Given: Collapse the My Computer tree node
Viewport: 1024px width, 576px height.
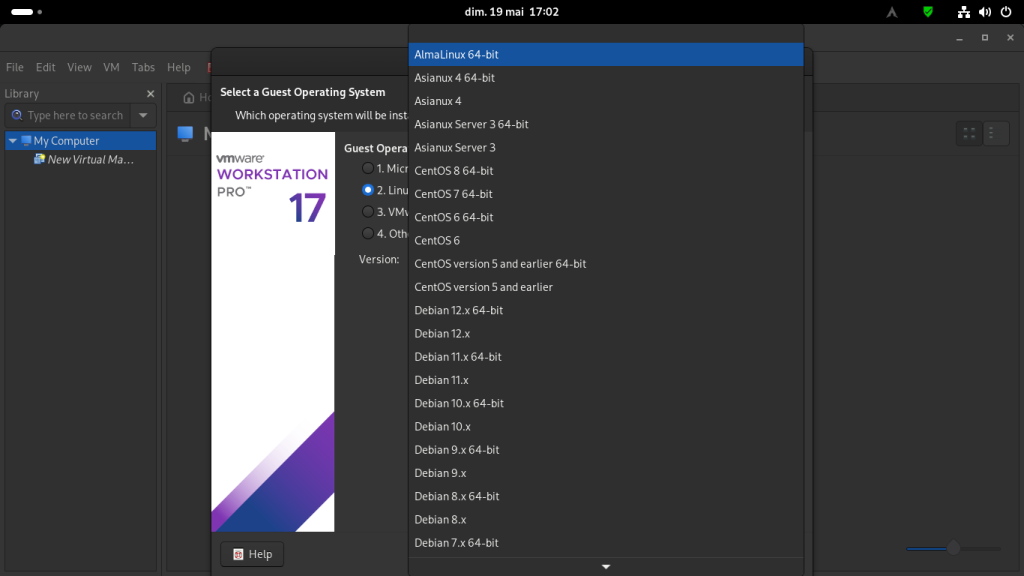Looking at the screenshot, I should click(12, 140).
